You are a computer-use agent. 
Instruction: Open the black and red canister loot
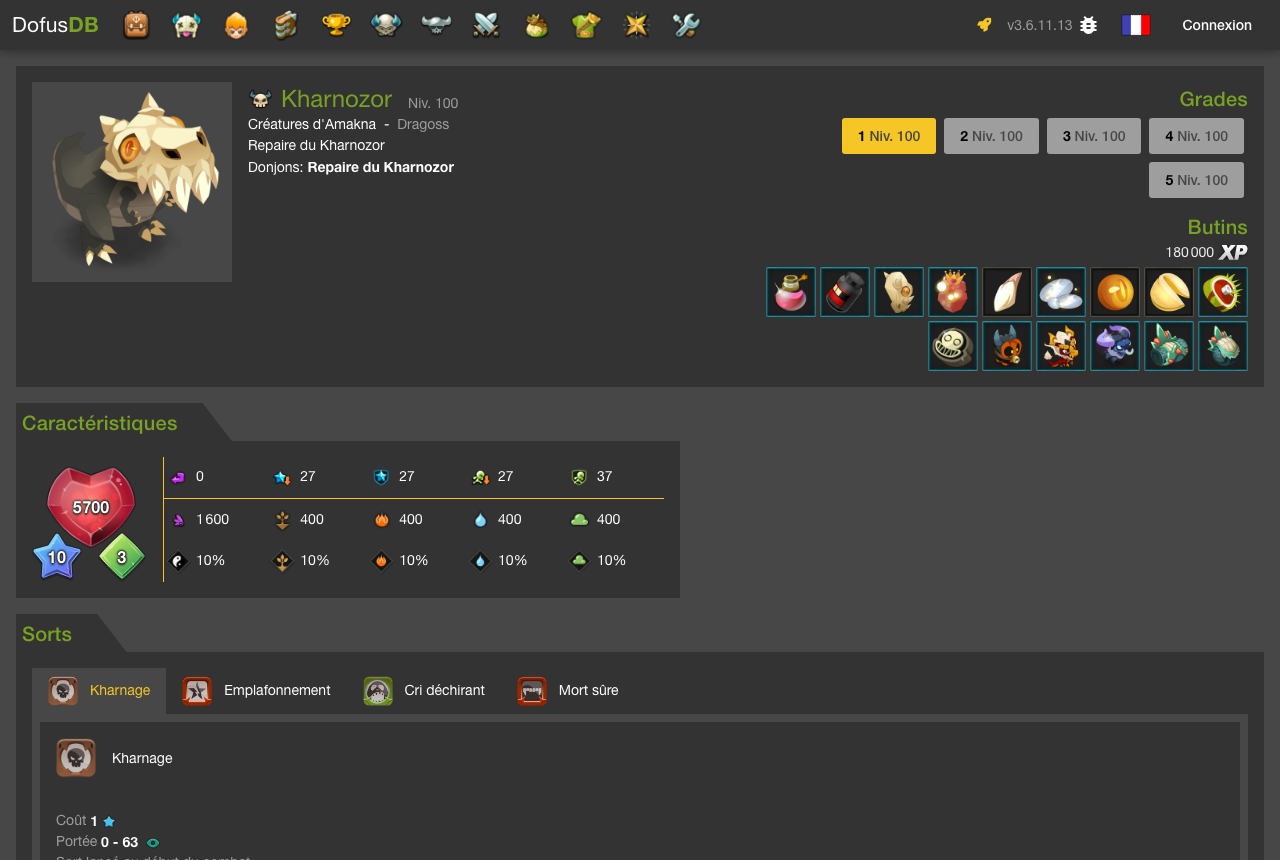click(845, 292)
